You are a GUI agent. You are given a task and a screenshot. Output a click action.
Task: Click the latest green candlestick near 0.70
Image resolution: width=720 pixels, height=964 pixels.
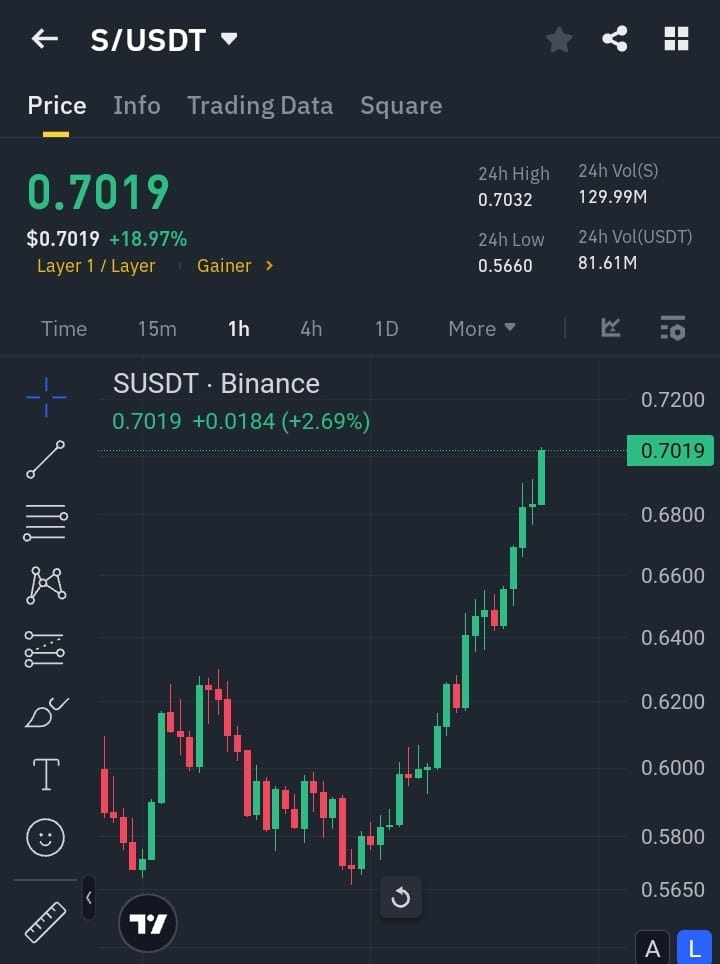(x=542, y=477)
